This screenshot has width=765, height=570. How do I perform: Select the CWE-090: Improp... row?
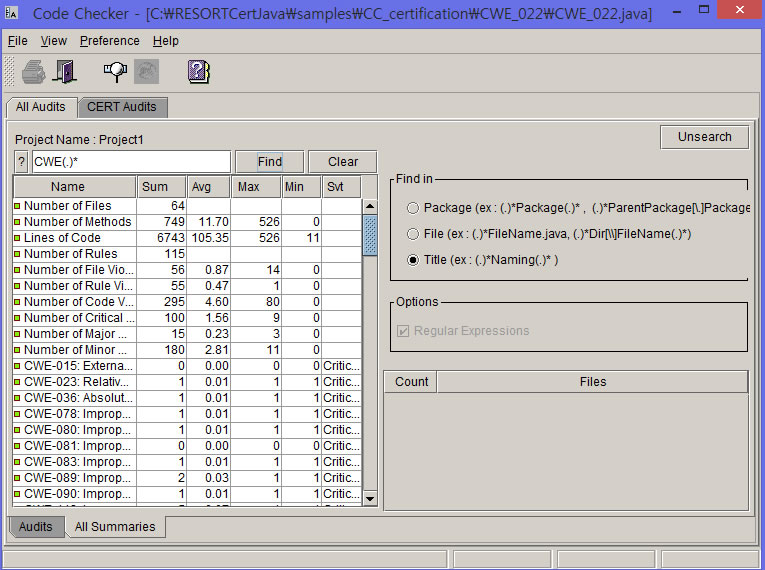[x=187, y=494]
